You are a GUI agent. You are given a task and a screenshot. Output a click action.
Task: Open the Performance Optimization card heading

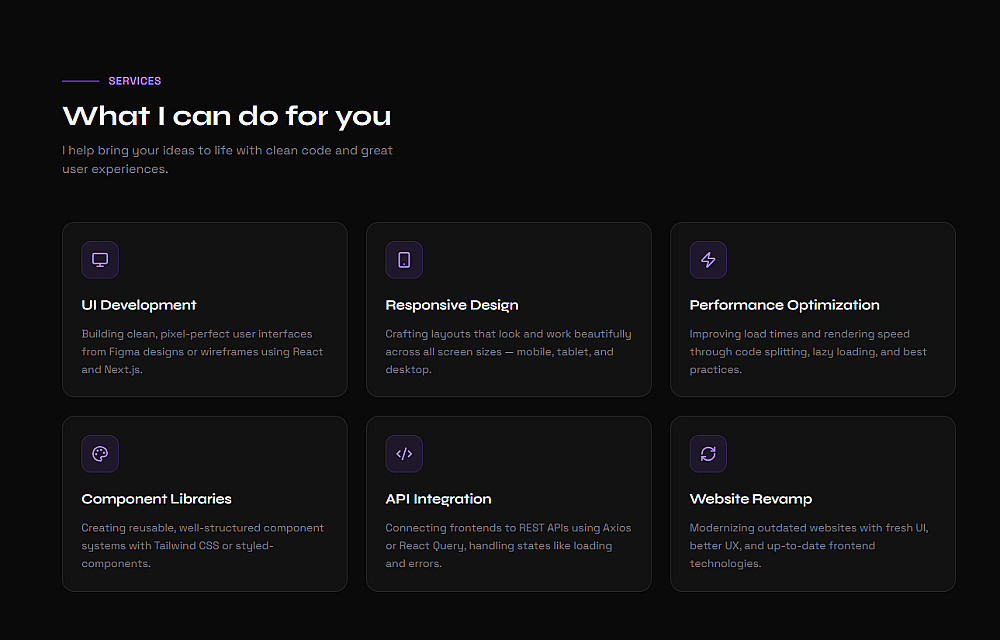click(785, 305)
